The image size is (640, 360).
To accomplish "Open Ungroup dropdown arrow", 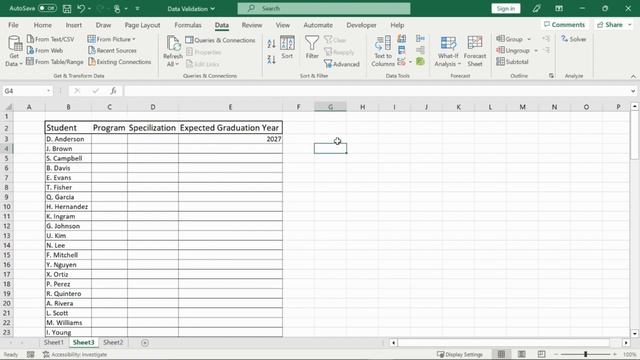I will (x=536, y=51).
